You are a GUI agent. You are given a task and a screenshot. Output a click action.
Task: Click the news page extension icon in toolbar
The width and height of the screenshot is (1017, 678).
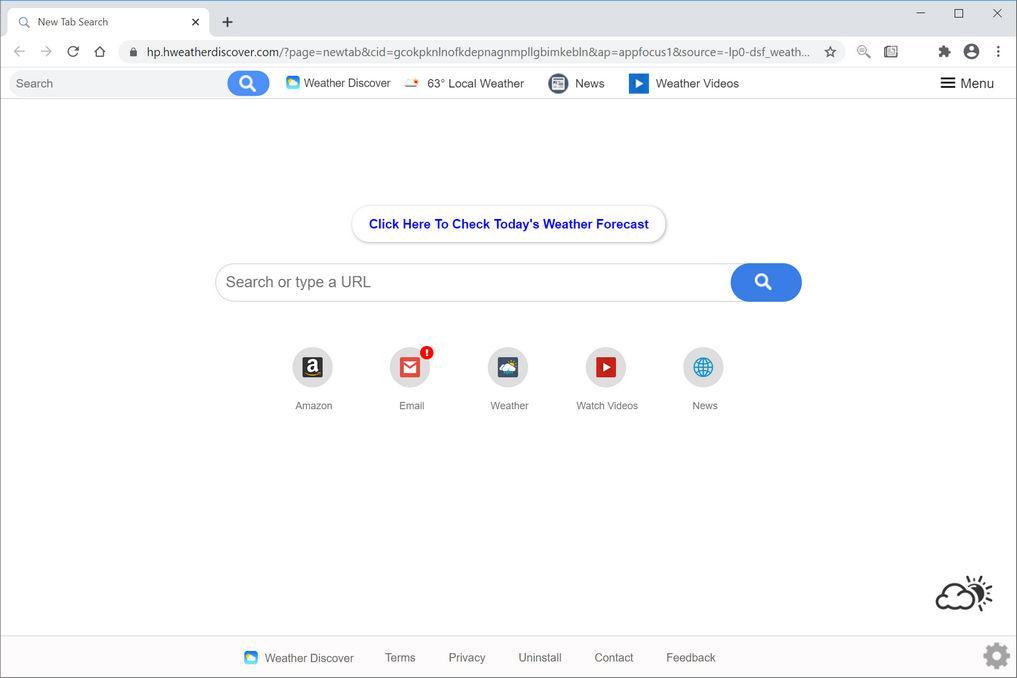pos(891,52)
